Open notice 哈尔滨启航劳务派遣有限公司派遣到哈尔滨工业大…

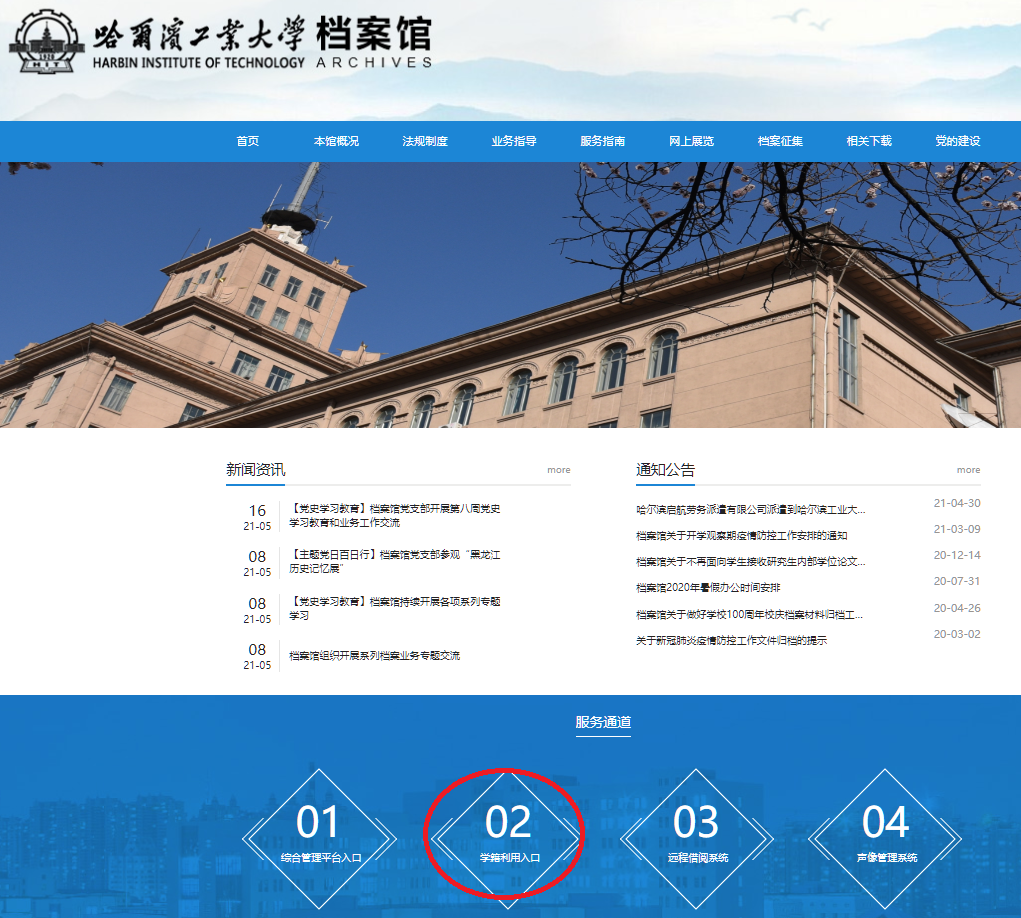(x=751, y=510)
